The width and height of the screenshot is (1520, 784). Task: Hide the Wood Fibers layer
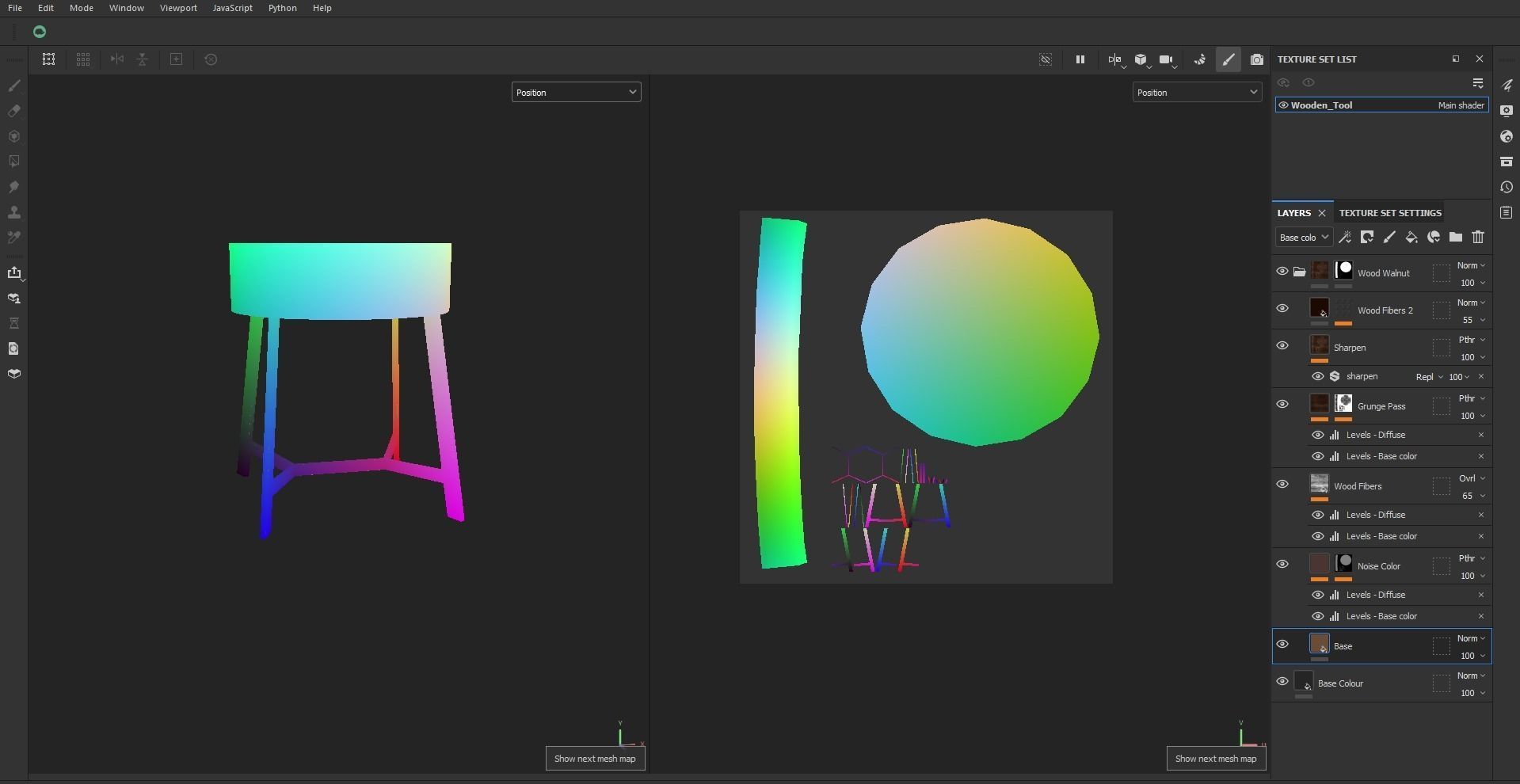(1282, 485)
